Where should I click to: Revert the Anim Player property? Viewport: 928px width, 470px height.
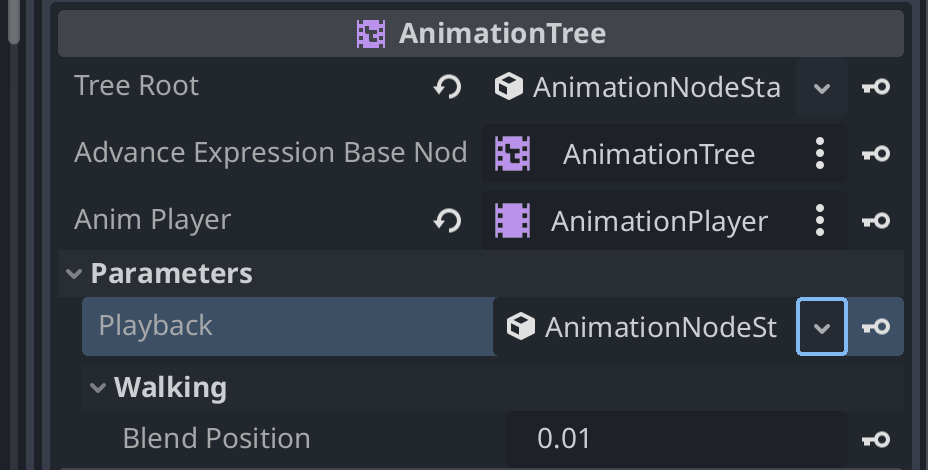click(447, 221)
